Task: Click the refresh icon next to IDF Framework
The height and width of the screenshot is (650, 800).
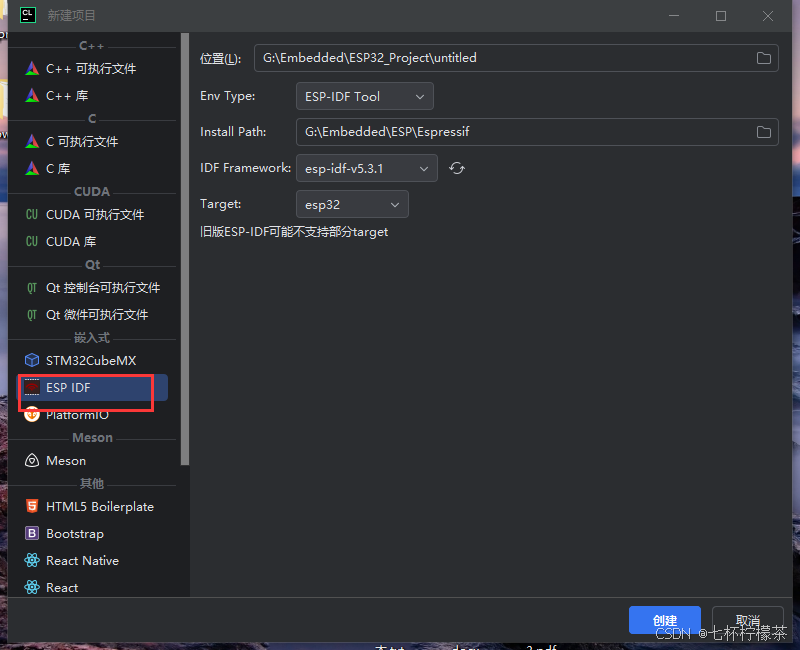Action: point(457,168)
